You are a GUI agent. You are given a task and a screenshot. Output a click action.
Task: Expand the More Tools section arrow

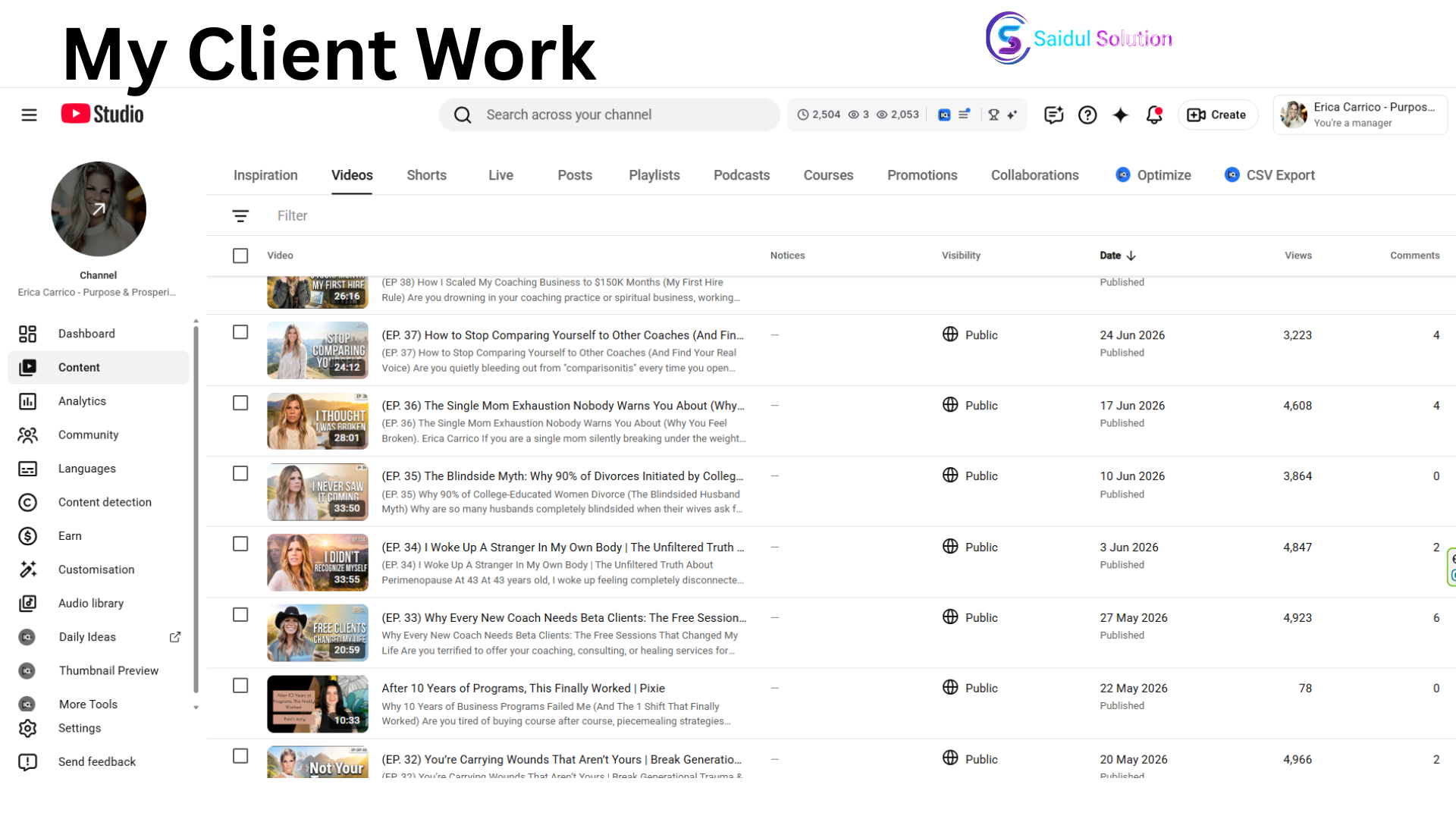[196, 708]
